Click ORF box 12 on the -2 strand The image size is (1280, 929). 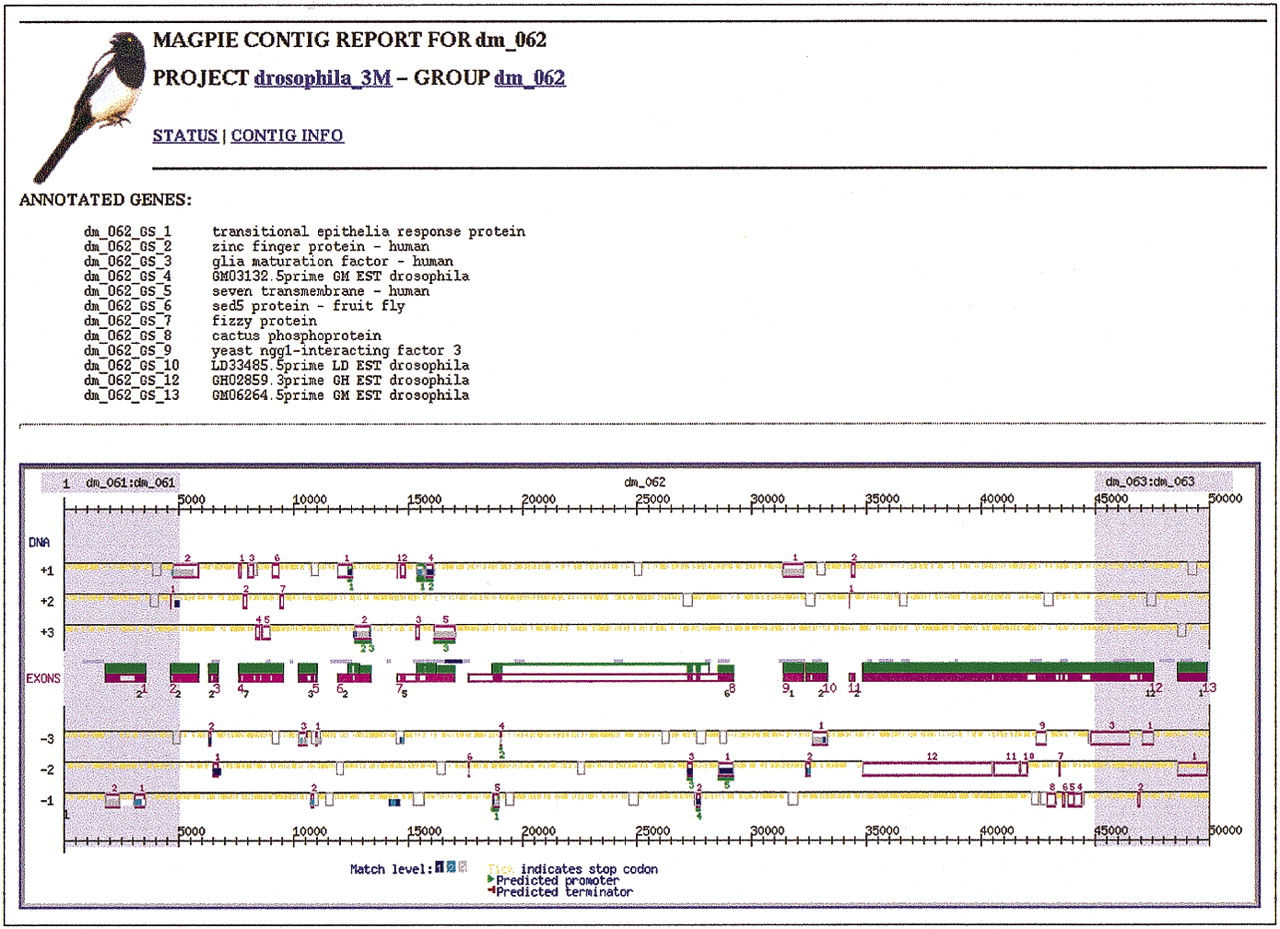(x=926, y=769)
